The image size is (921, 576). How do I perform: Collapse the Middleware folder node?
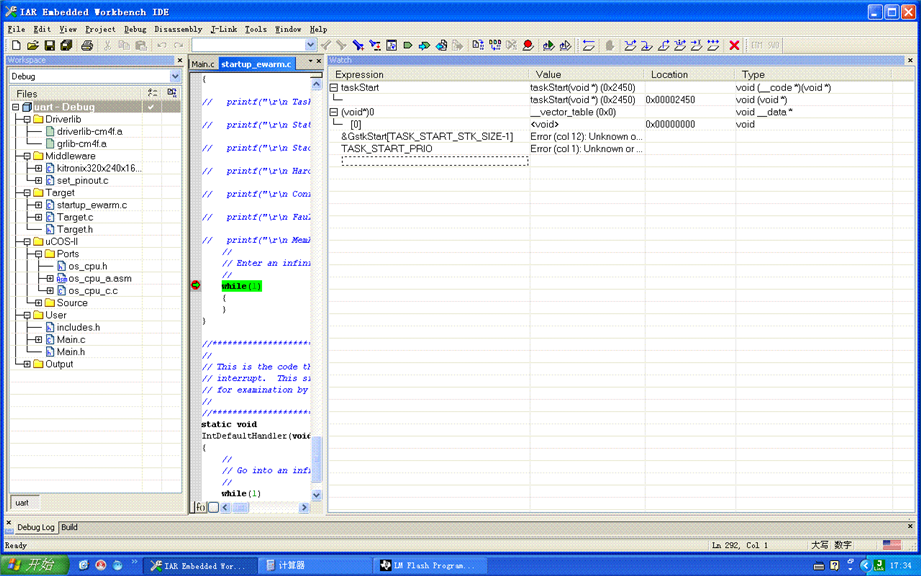(x=27, y=156)
